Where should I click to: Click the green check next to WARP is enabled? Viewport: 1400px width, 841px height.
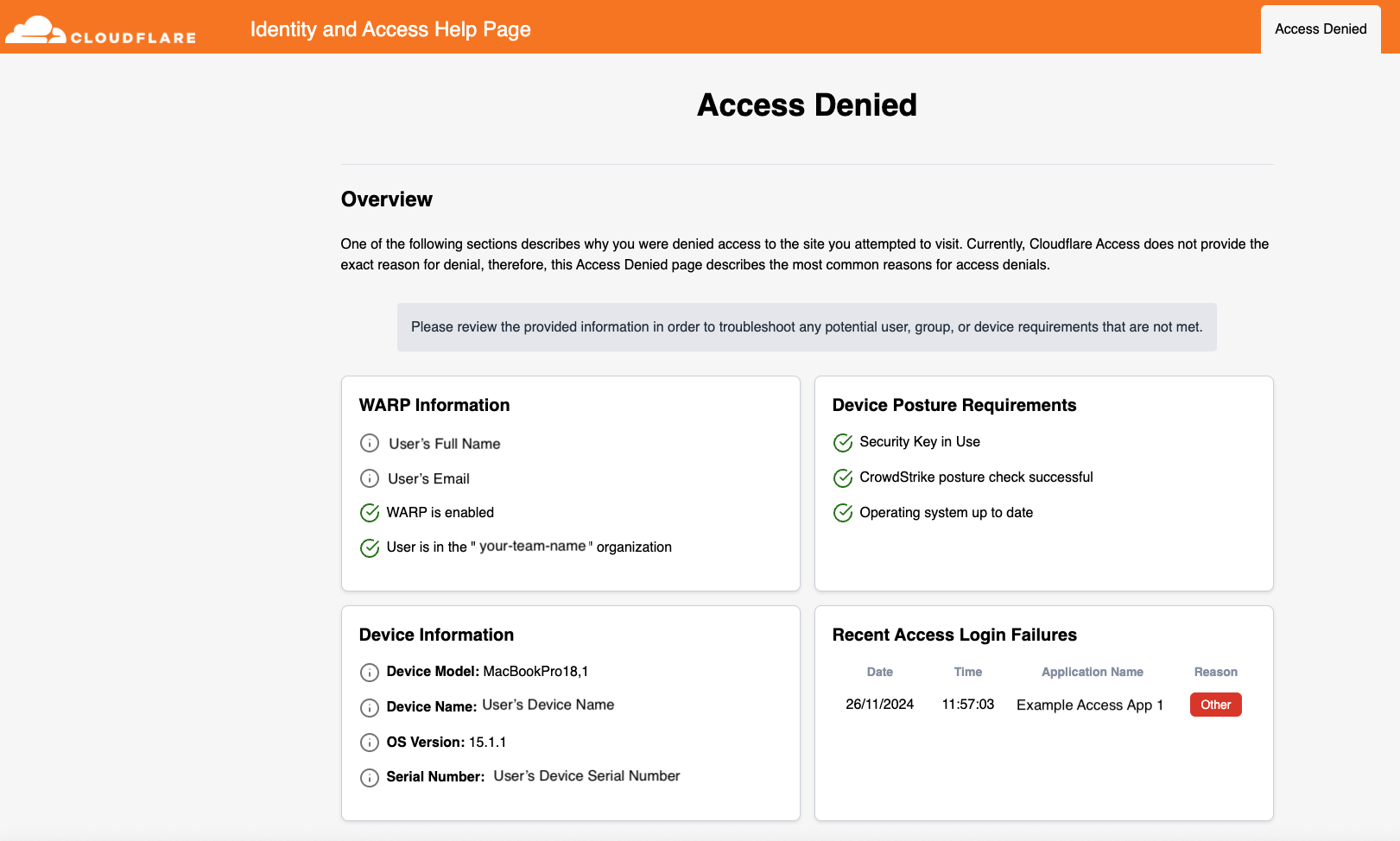[x=370, y=513]
